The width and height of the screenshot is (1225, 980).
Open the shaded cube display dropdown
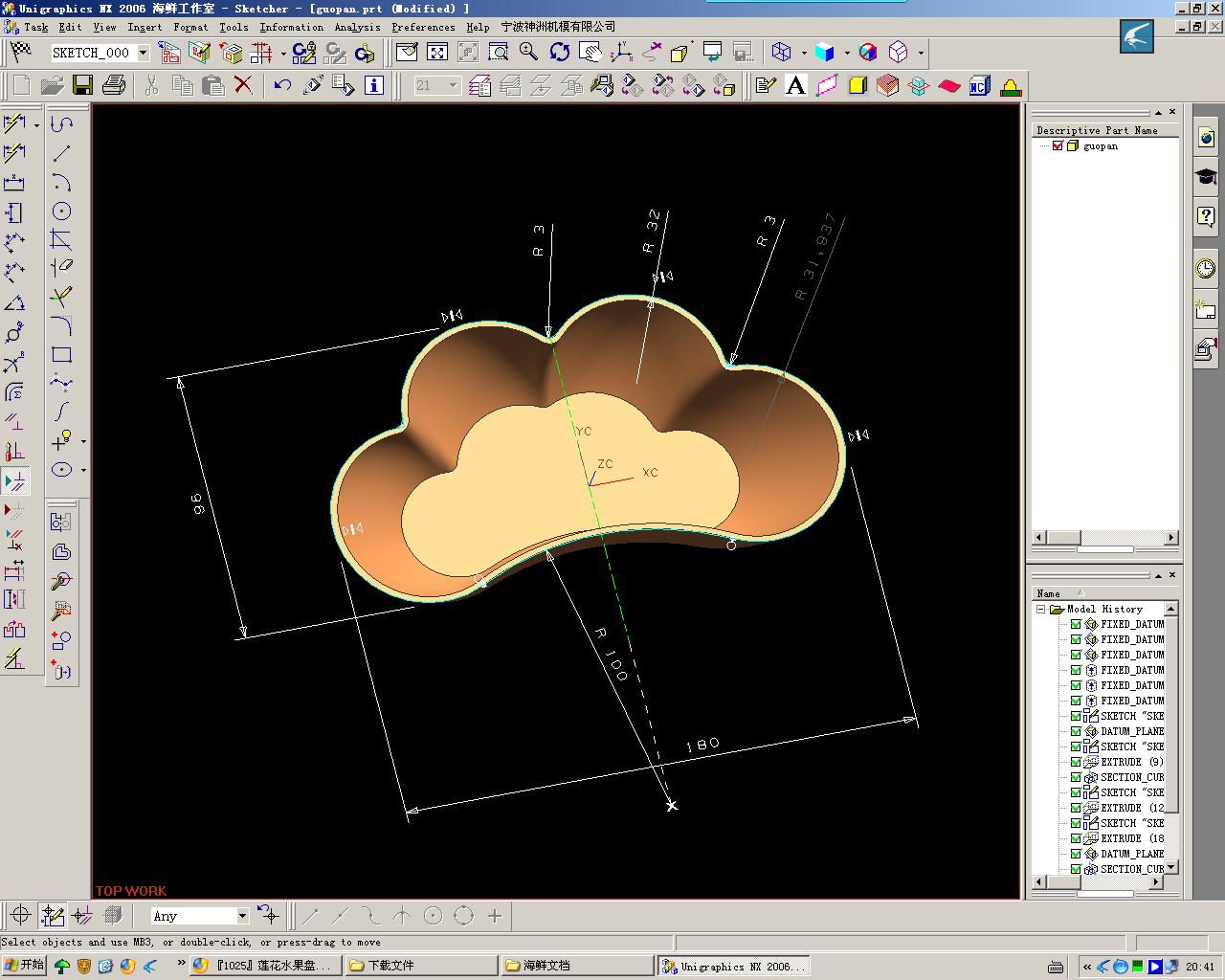(847, 53)
